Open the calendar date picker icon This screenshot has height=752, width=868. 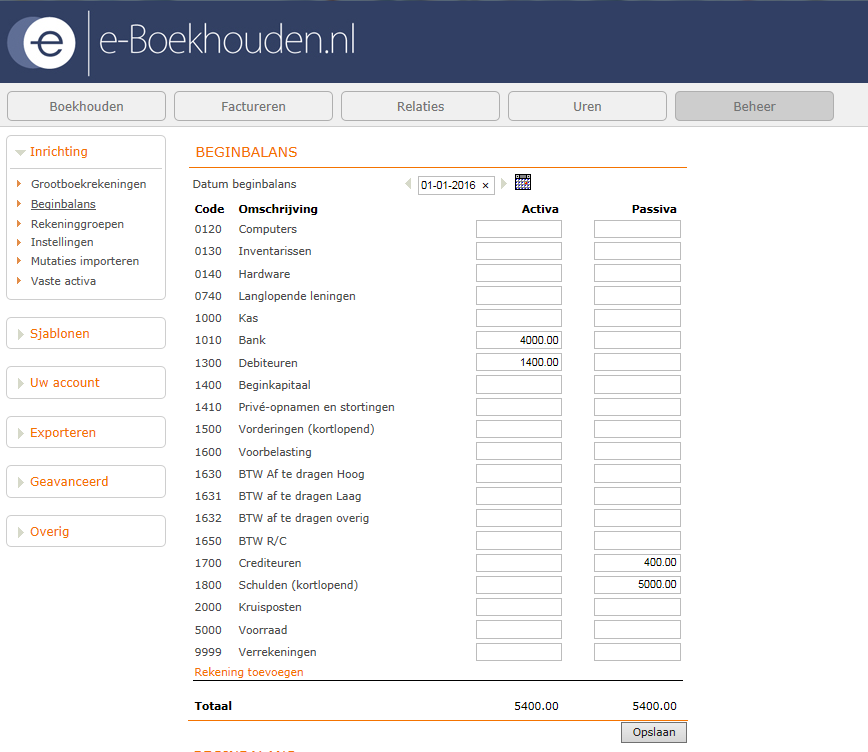coord(521,183)
